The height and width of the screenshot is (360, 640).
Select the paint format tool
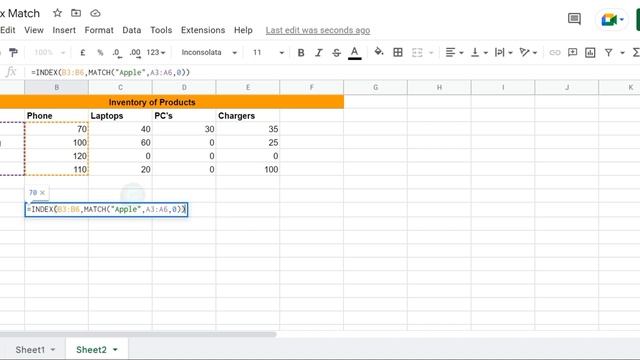[x=13, y=52]
